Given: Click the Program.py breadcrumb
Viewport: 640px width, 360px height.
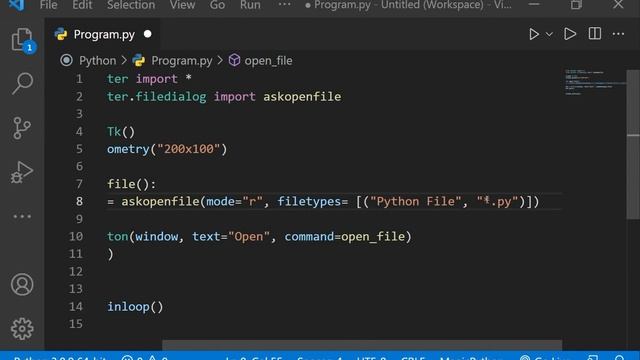Looking at the screenshot, I should pos(182,61).
